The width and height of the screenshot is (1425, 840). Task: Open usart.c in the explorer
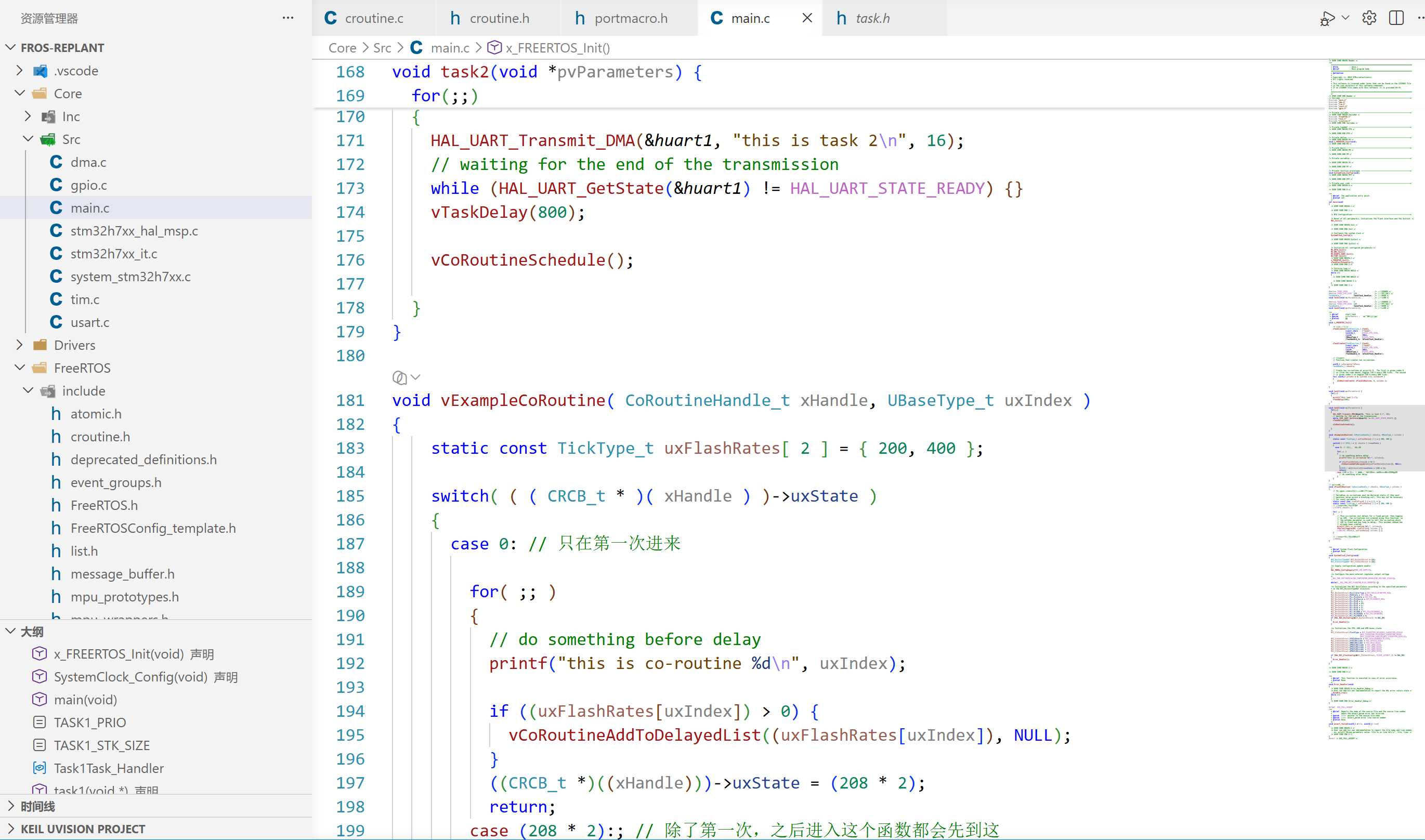point(155,322)
